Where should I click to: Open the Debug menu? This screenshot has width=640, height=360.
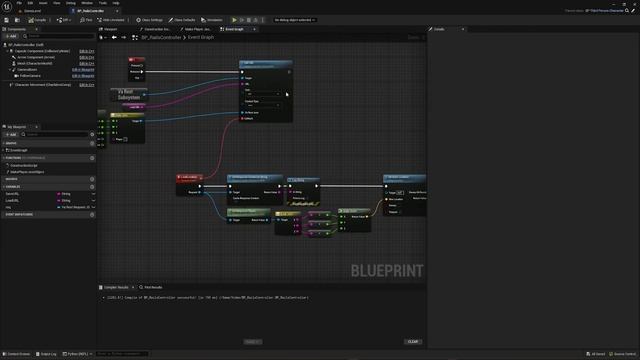71,3
